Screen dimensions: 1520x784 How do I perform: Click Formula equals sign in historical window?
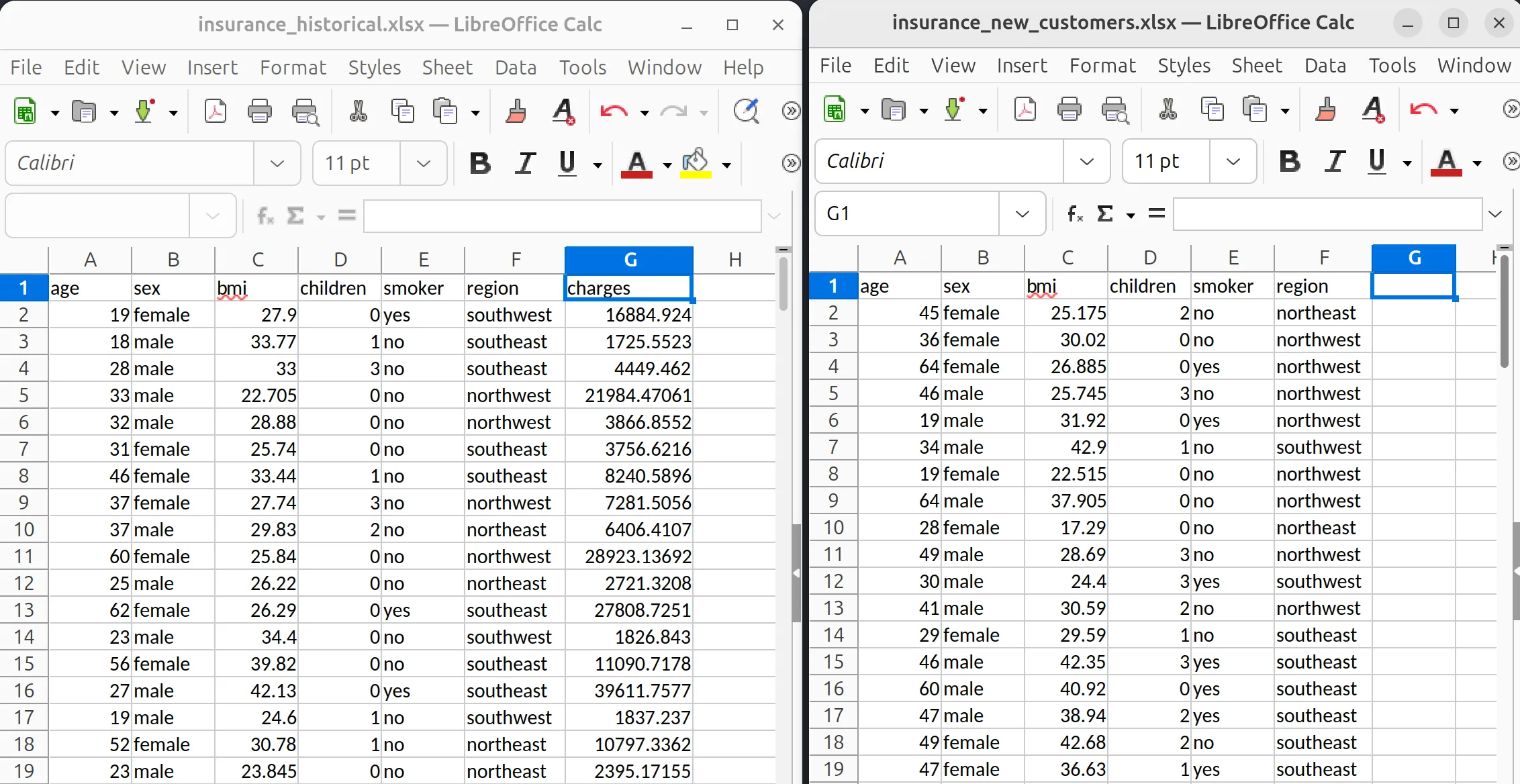pos(346,215)
